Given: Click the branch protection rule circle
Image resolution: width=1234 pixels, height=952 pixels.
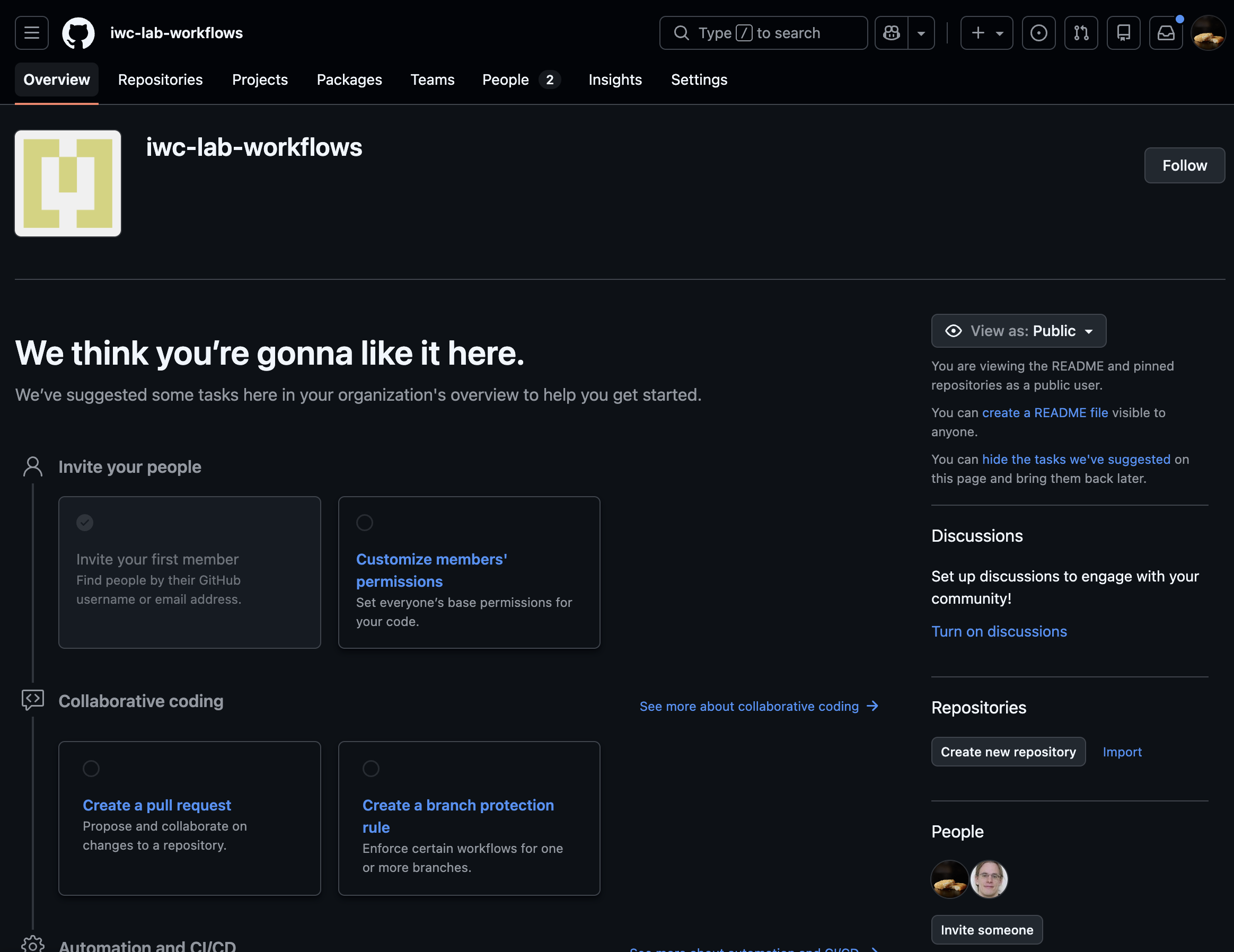Looking at the screenshot, I should tap(371, 769).
